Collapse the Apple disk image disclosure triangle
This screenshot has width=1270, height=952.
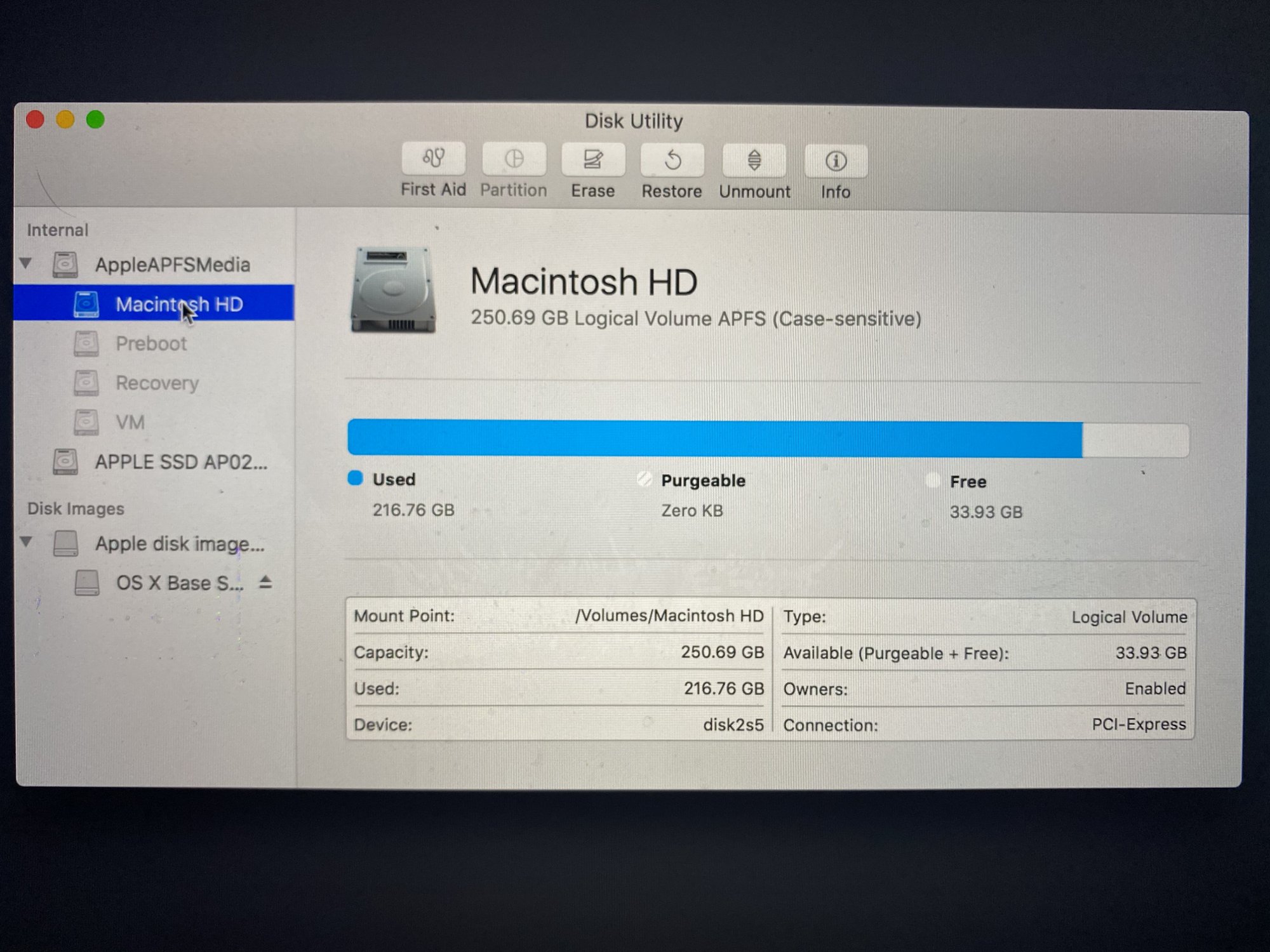(x=26, y=542)
